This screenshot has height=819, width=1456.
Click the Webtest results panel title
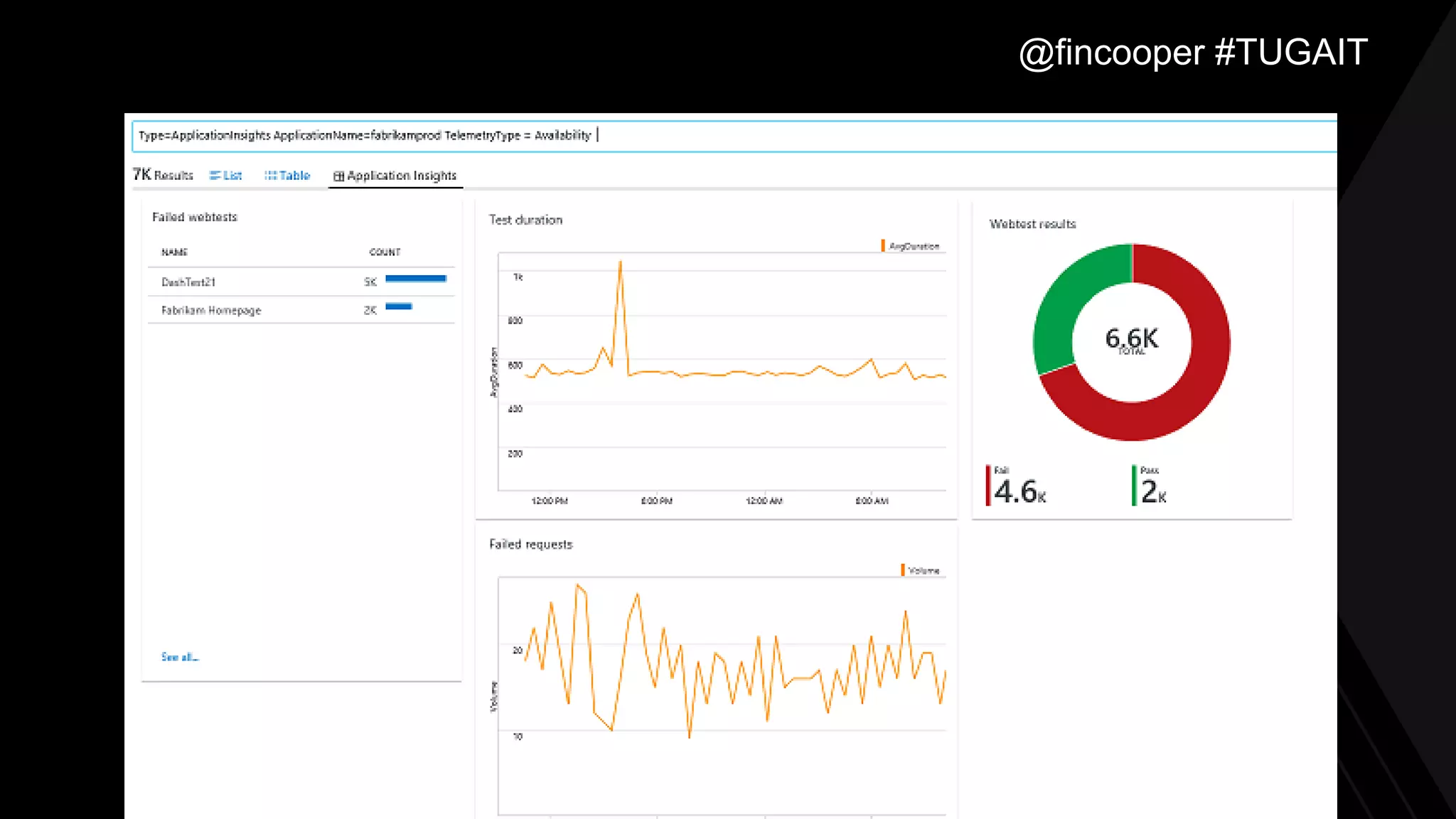pos(1032,224)
